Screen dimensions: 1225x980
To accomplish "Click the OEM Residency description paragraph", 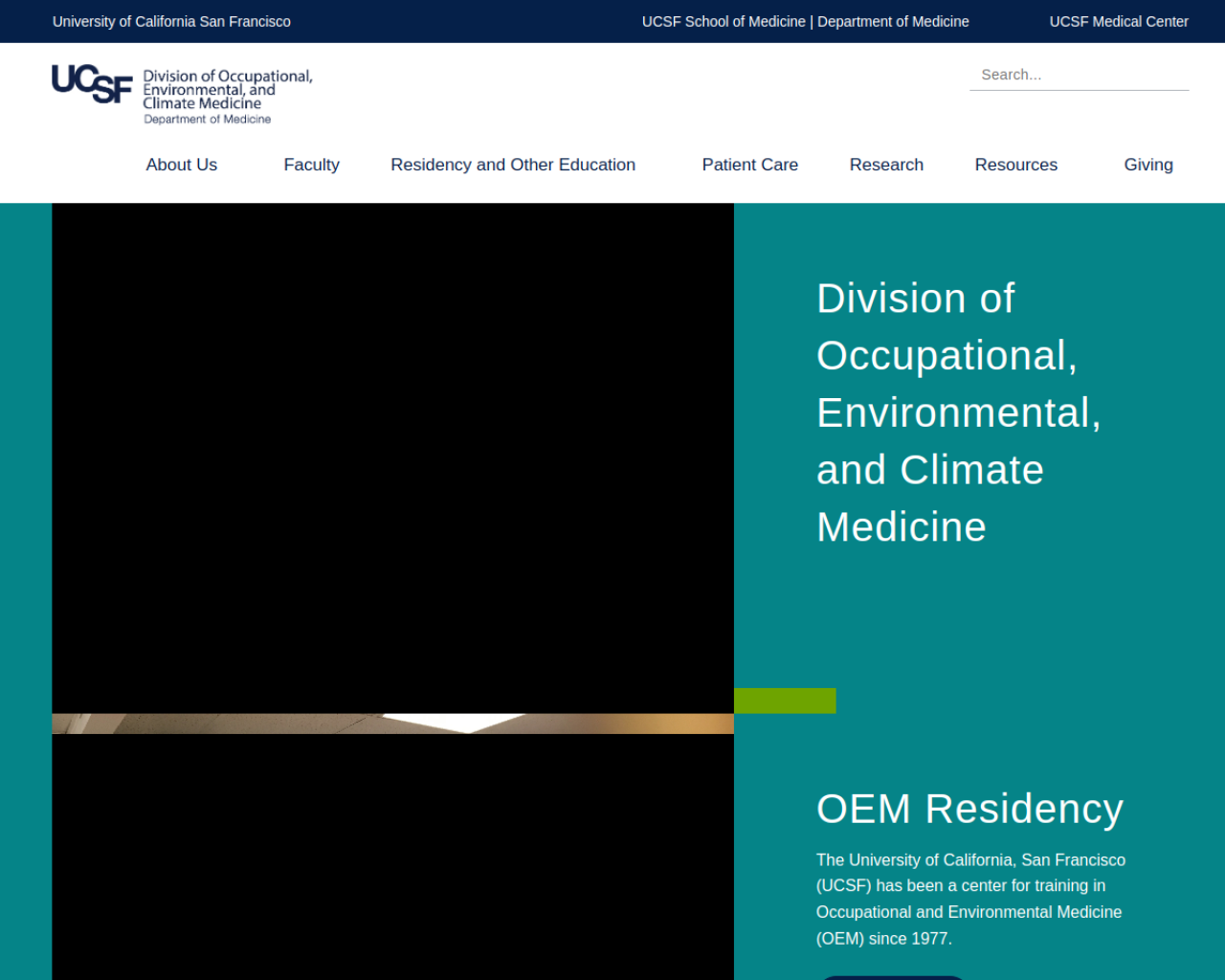I will [970, 899].
